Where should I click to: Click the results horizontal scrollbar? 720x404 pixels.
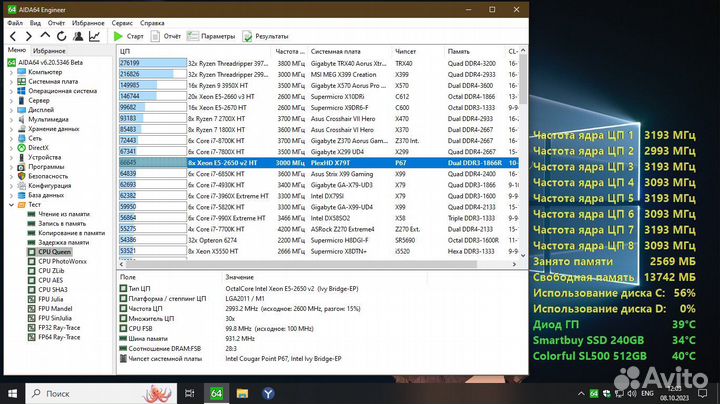[301, 264]
